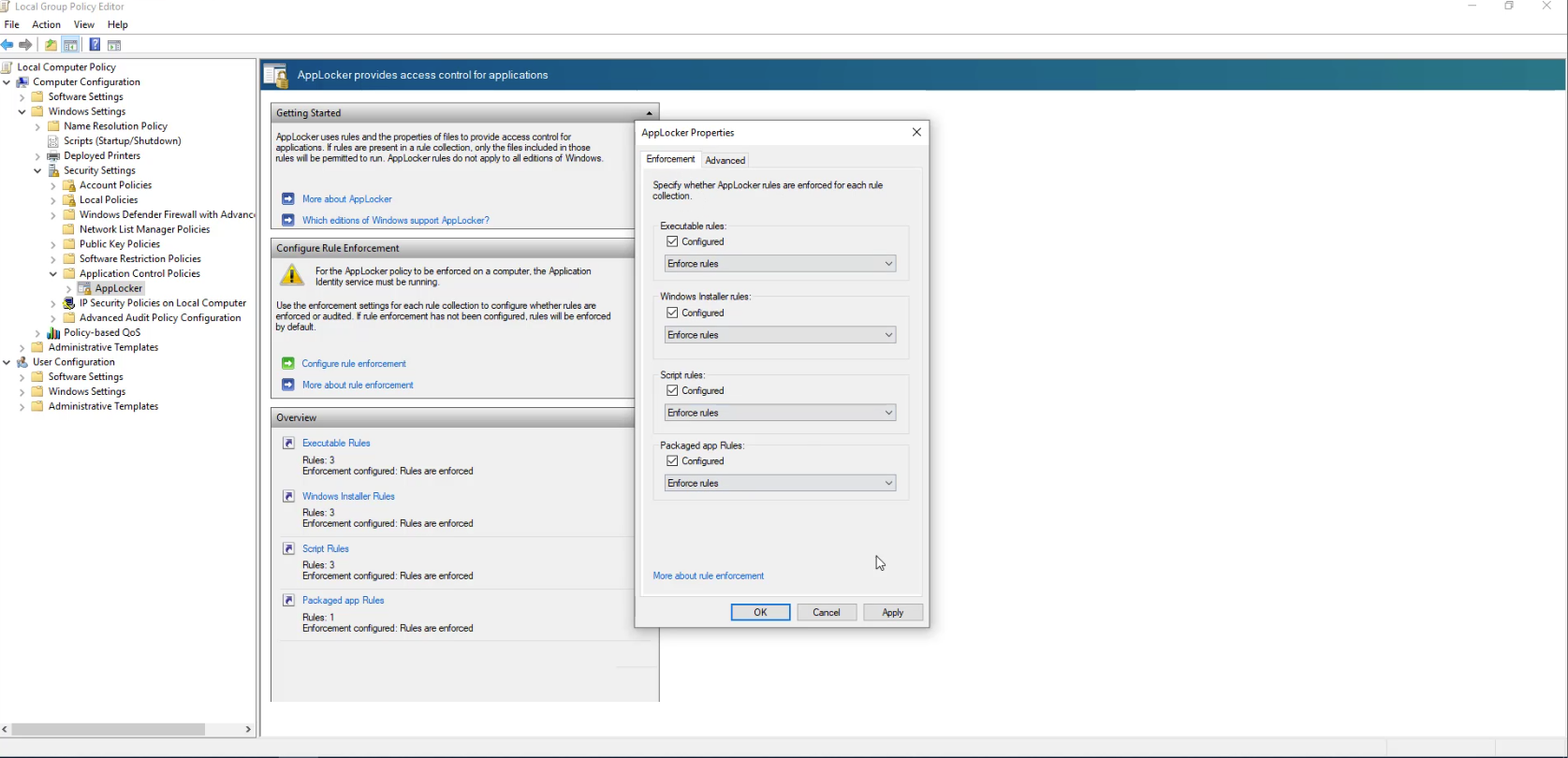Open More about rule enforcement link in dialog
This screenshot has width=1568, height=758.
[x=709, y=576]
